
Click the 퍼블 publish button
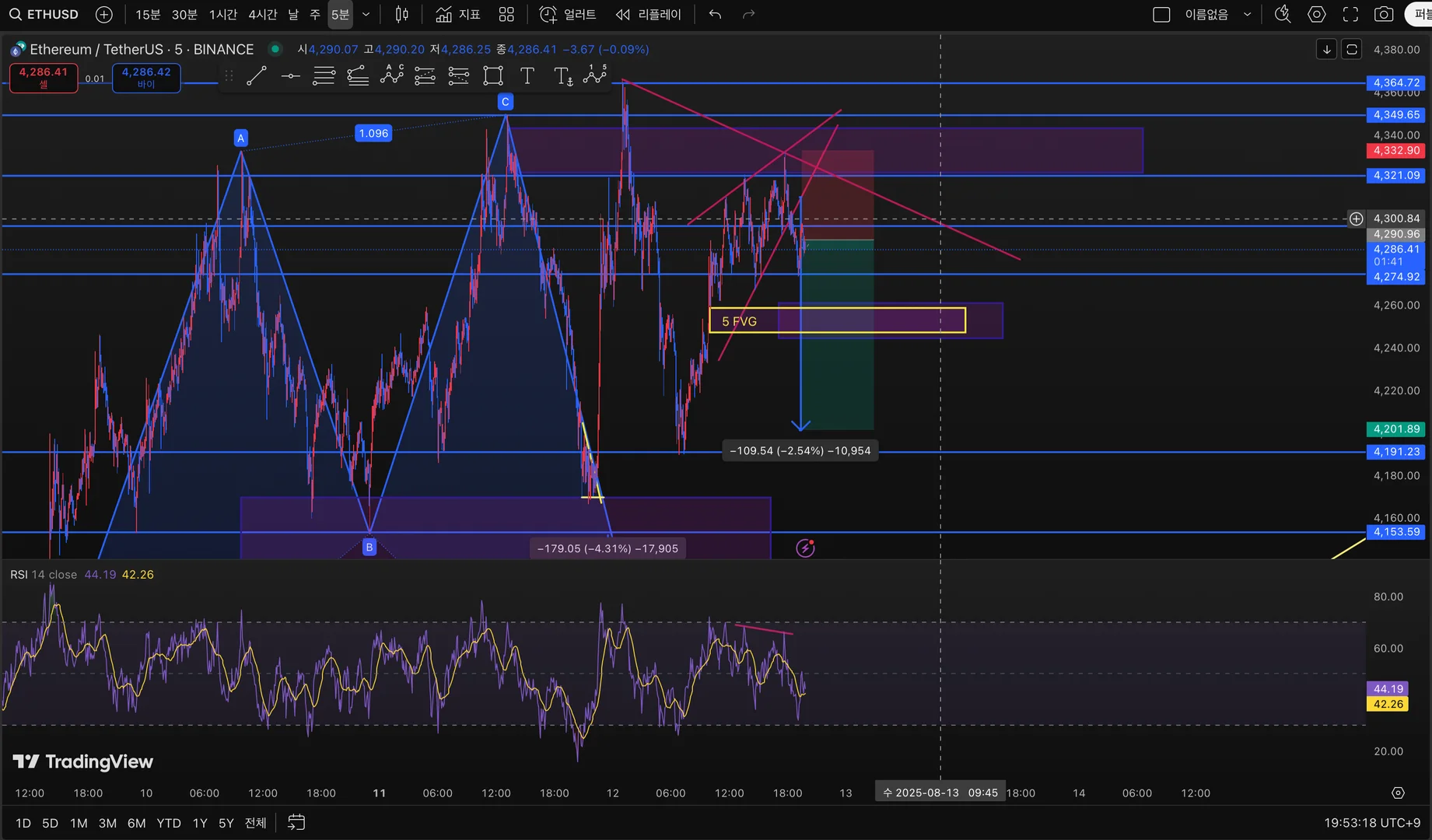coord(1420,14)
